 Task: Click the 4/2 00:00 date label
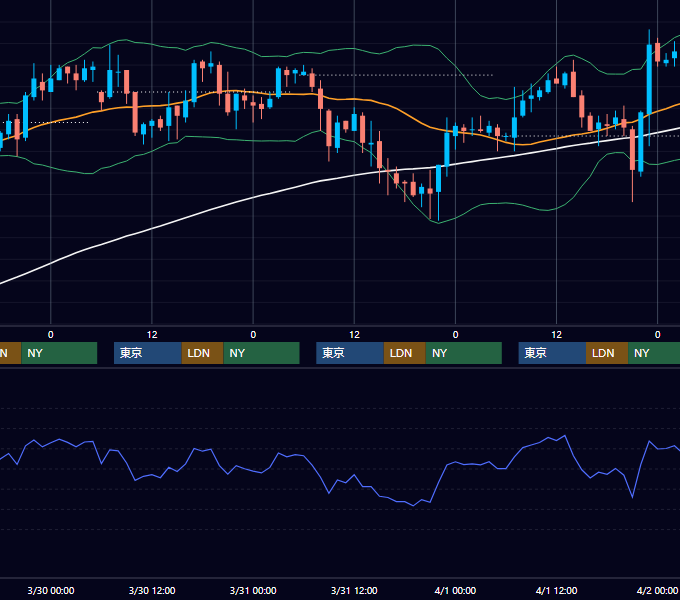657,590
